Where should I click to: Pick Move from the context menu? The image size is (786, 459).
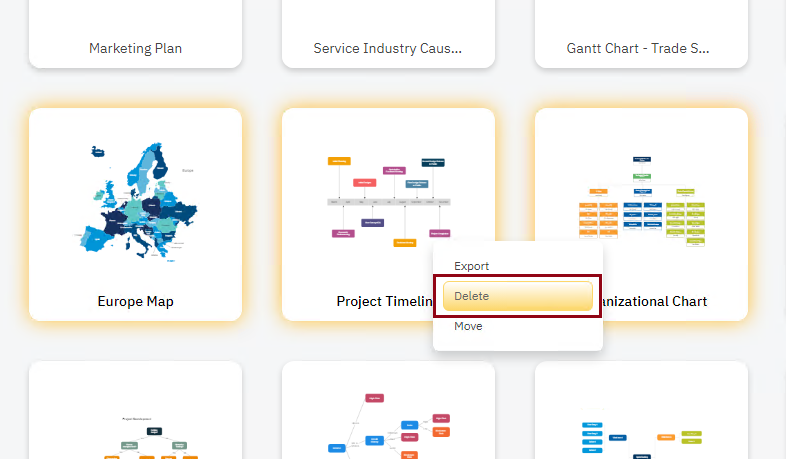(x=468, y=326)
